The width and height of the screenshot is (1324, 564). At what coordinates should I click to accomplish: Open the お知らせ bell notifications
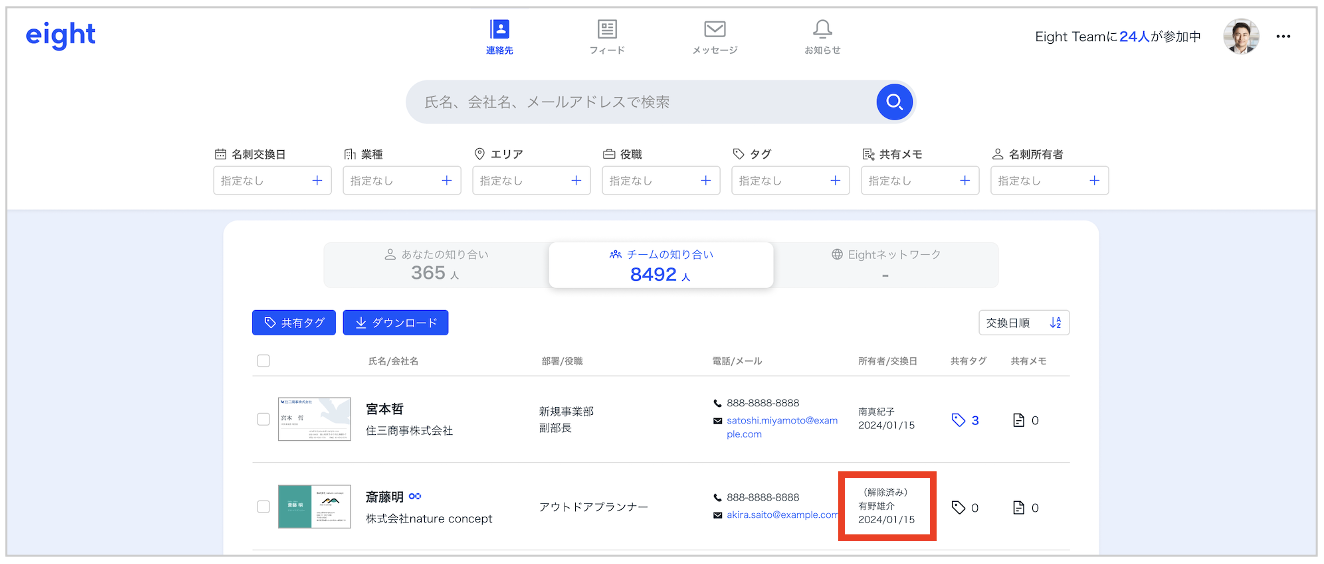(822, 30)
